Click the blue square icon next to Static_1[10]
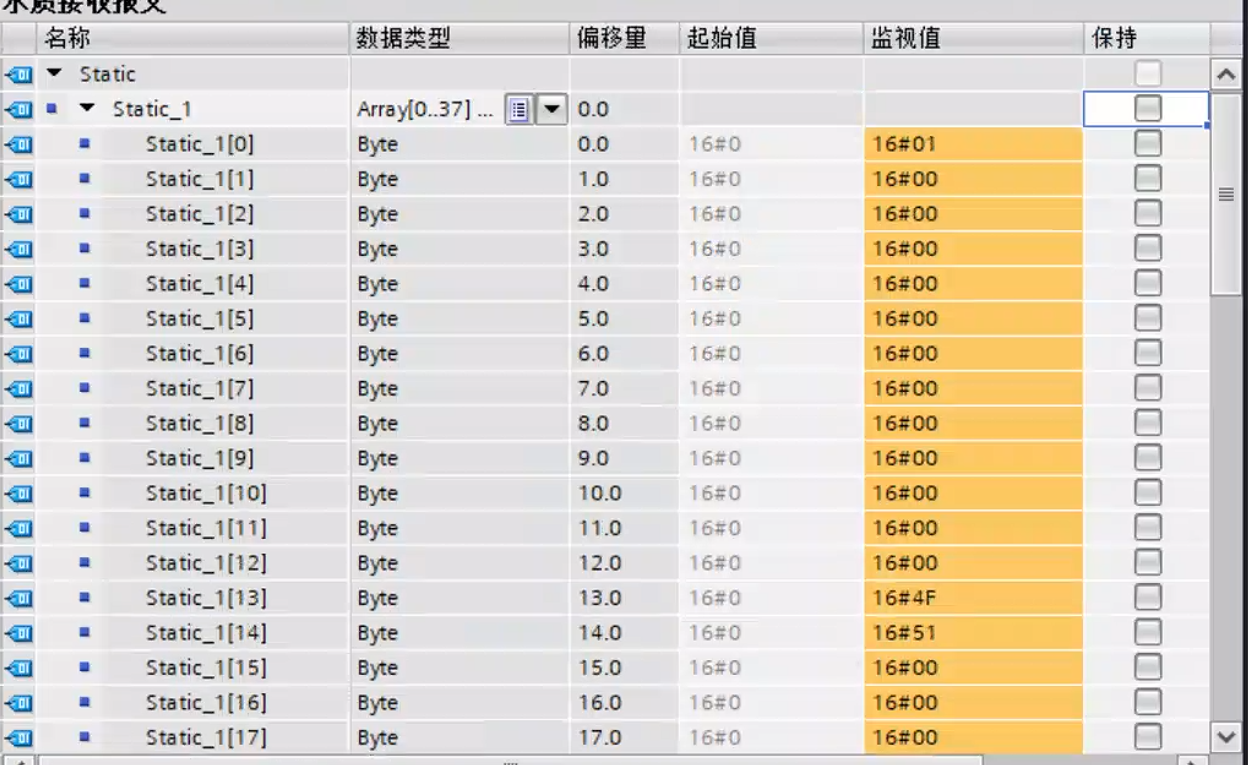This screenshot has height=765, width=1248. pyautogui.click(x=85, y=493)
